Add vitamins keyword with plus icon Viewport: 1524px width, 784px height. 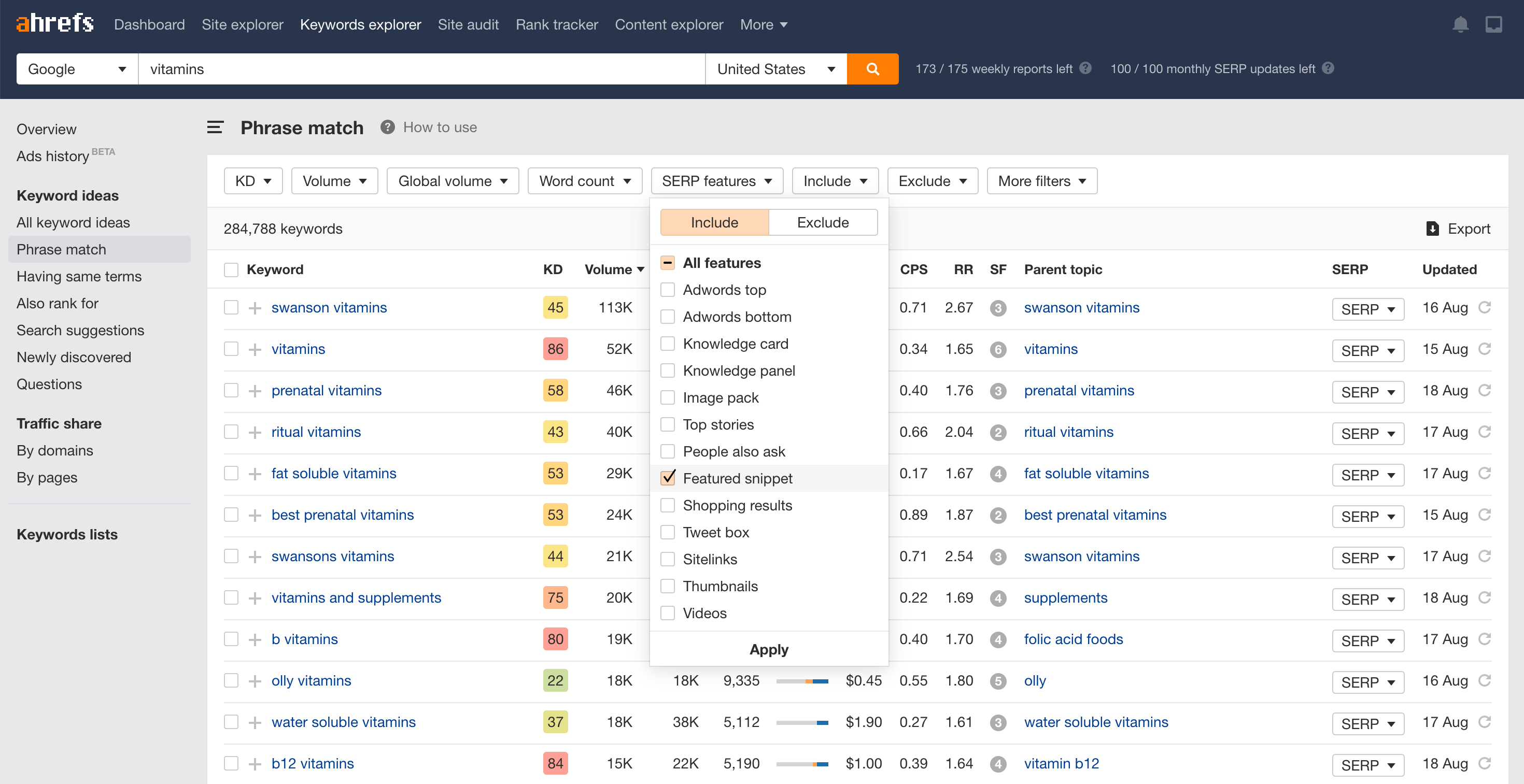(x=255, y=349)
